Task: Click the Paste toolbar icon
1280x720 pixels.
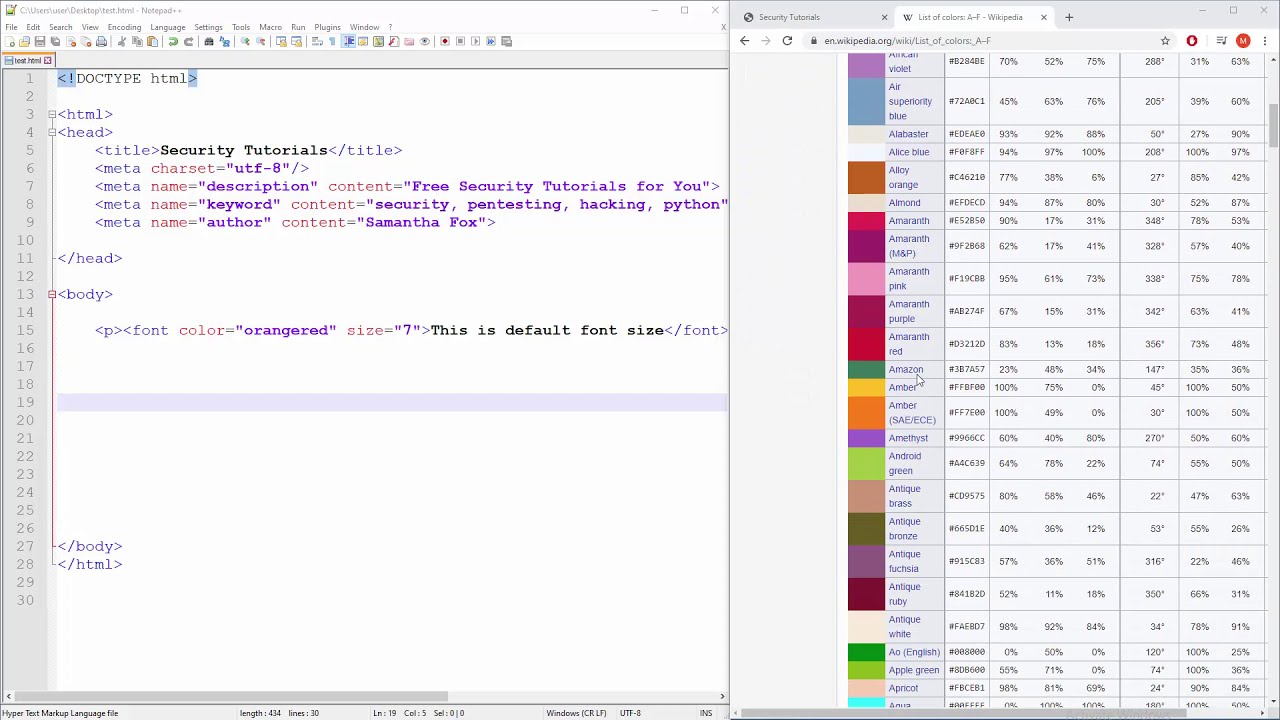Action: (x=152, y=41)
